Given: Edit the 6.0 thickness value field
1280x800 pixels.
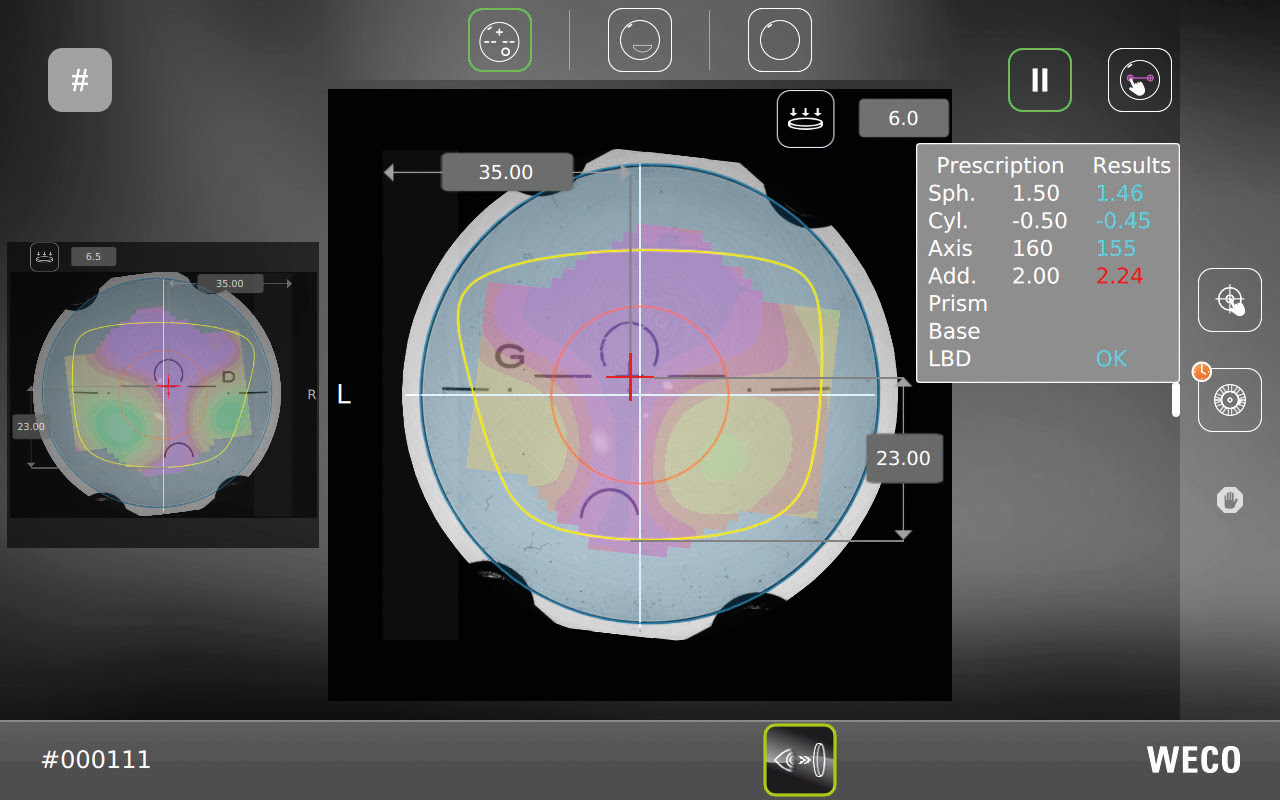Looking at the screenshot, I should [x=903, y=119].
